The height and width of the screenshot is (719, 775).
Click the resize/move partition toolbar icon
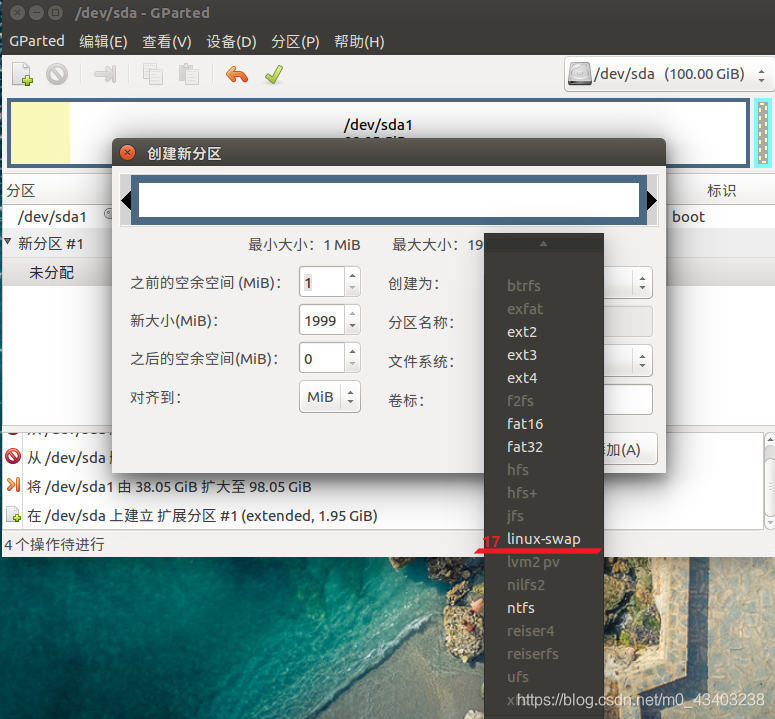click(105, 74)
